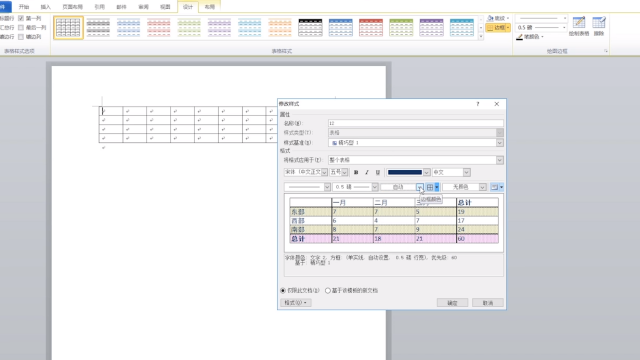Image resolution: width=640 pixels, height=360 pixels.
Task: Select 'New documents based on template' option
Action: coord(328,291)
